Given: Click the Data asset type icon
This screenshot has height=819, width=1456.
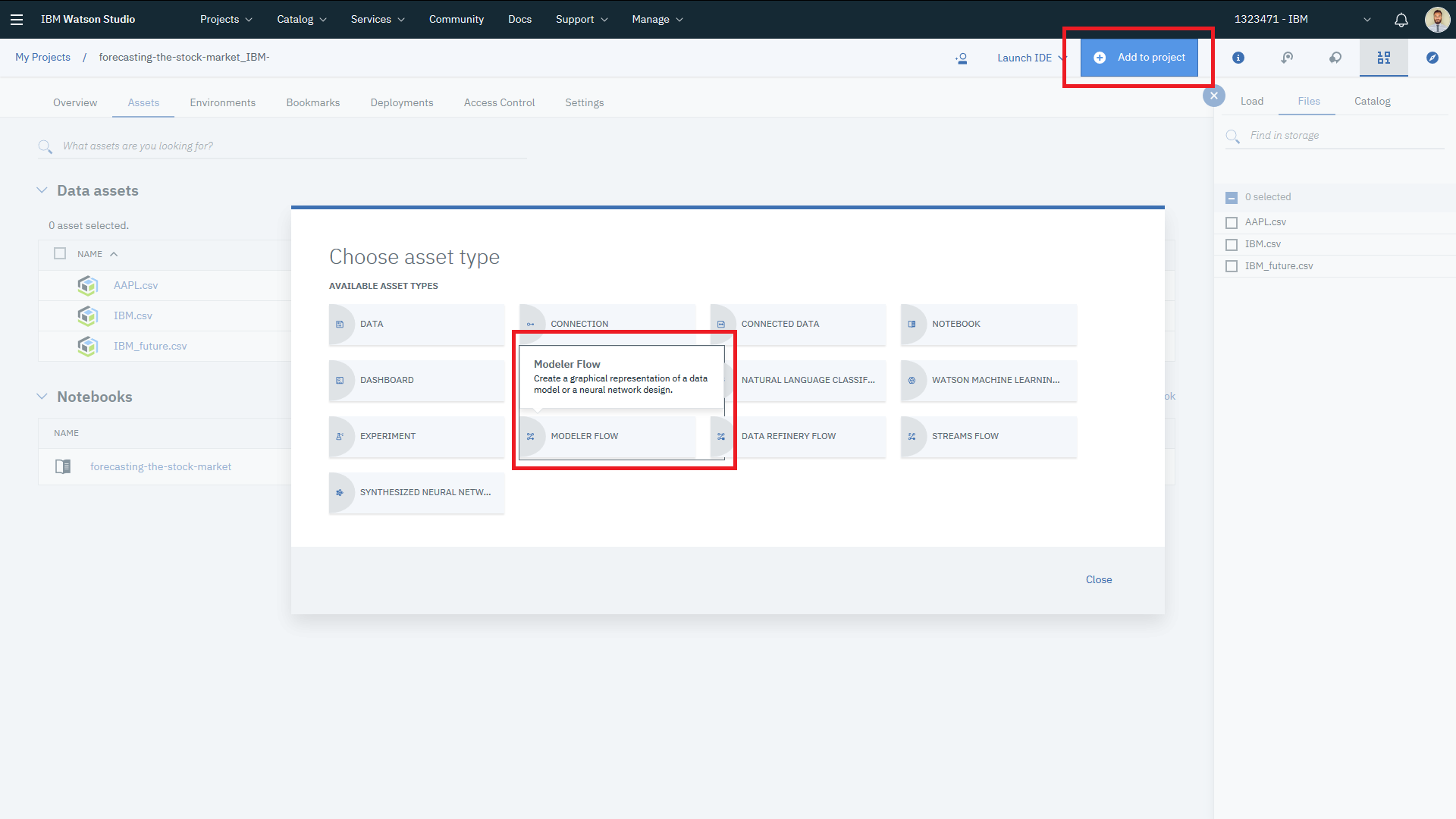Looking at the screenshot, I should tap(340, 323).
